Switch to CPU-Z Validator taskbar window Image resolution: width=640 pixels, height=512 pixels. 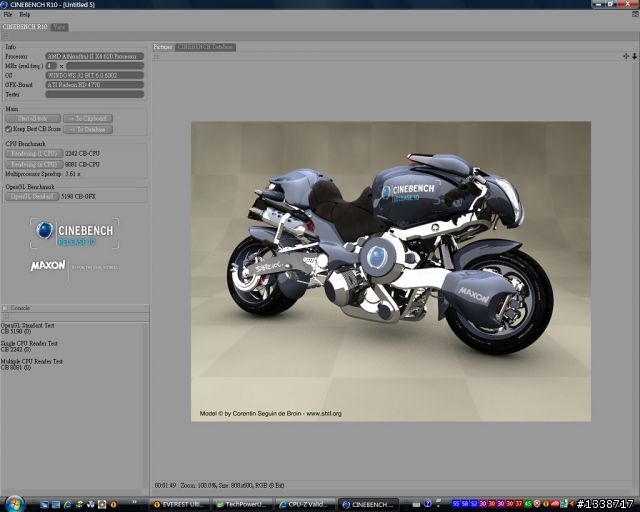point(306,504)
